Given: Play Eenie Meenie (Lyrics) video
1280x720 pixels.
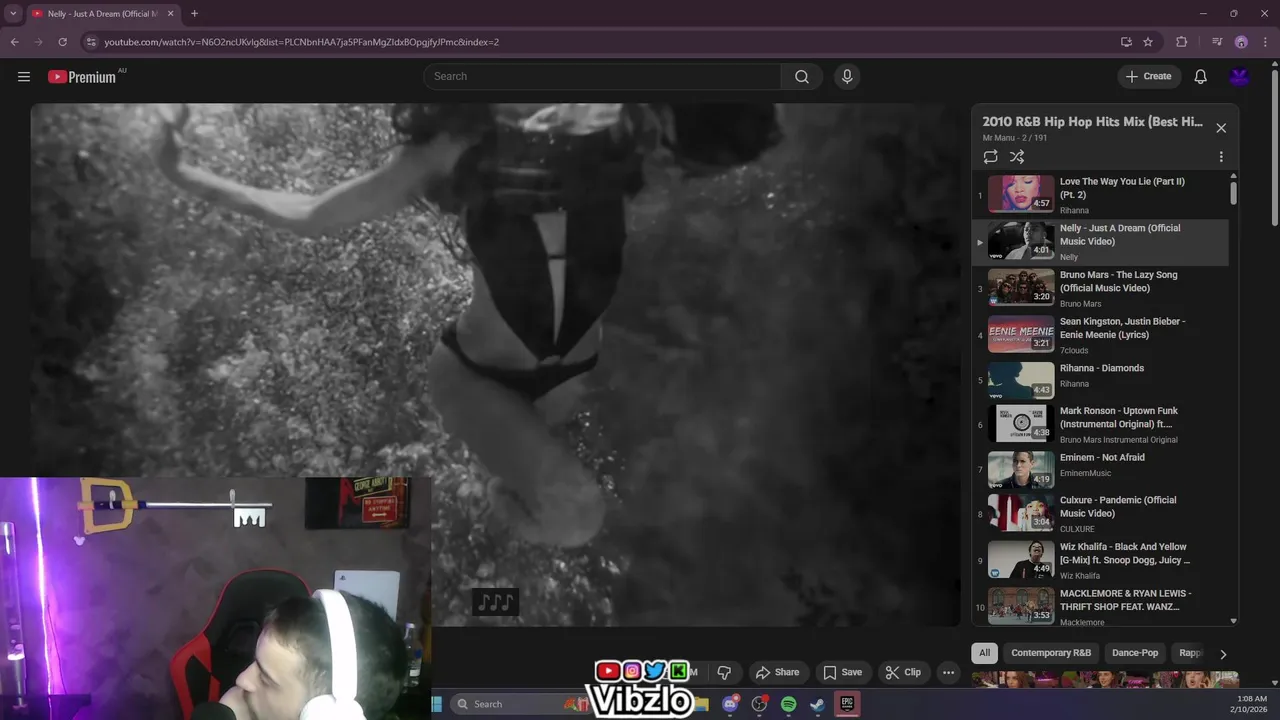Looking at the screenshot, I should [1100, 335].
